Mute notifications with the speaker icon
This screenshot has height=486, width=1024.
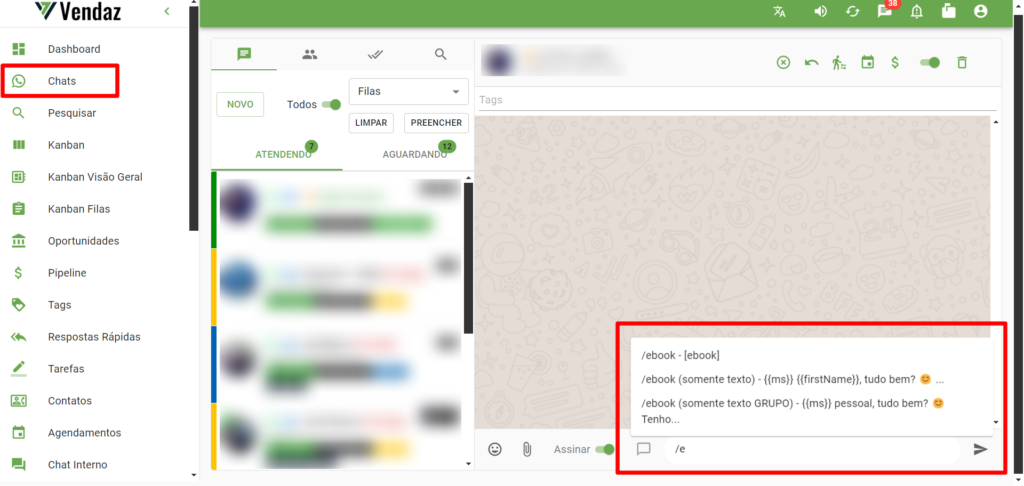[x=820, y=11]
